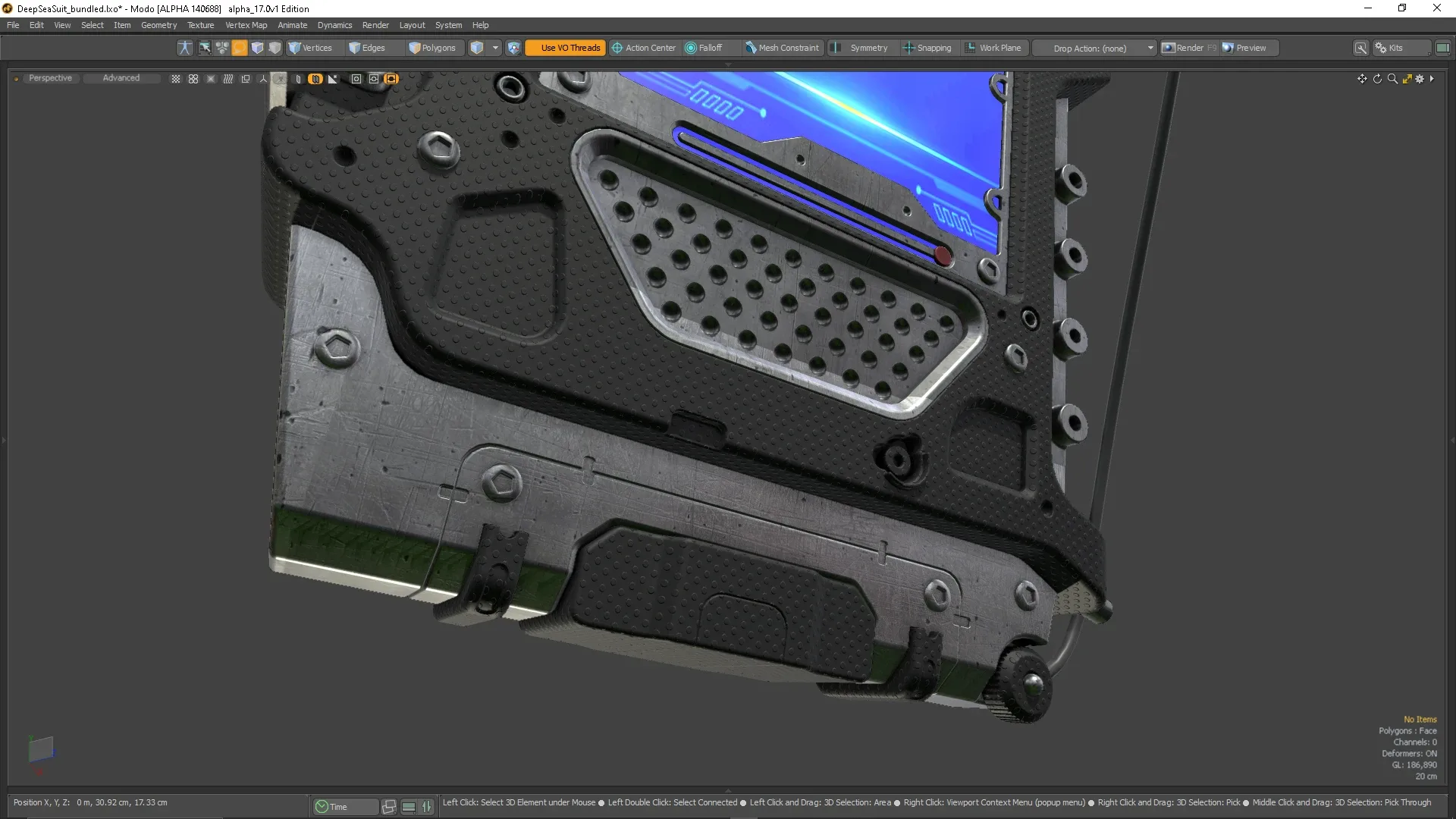Open Work Plane popup
Screen dimensions: 1456x819
(993, 48)
